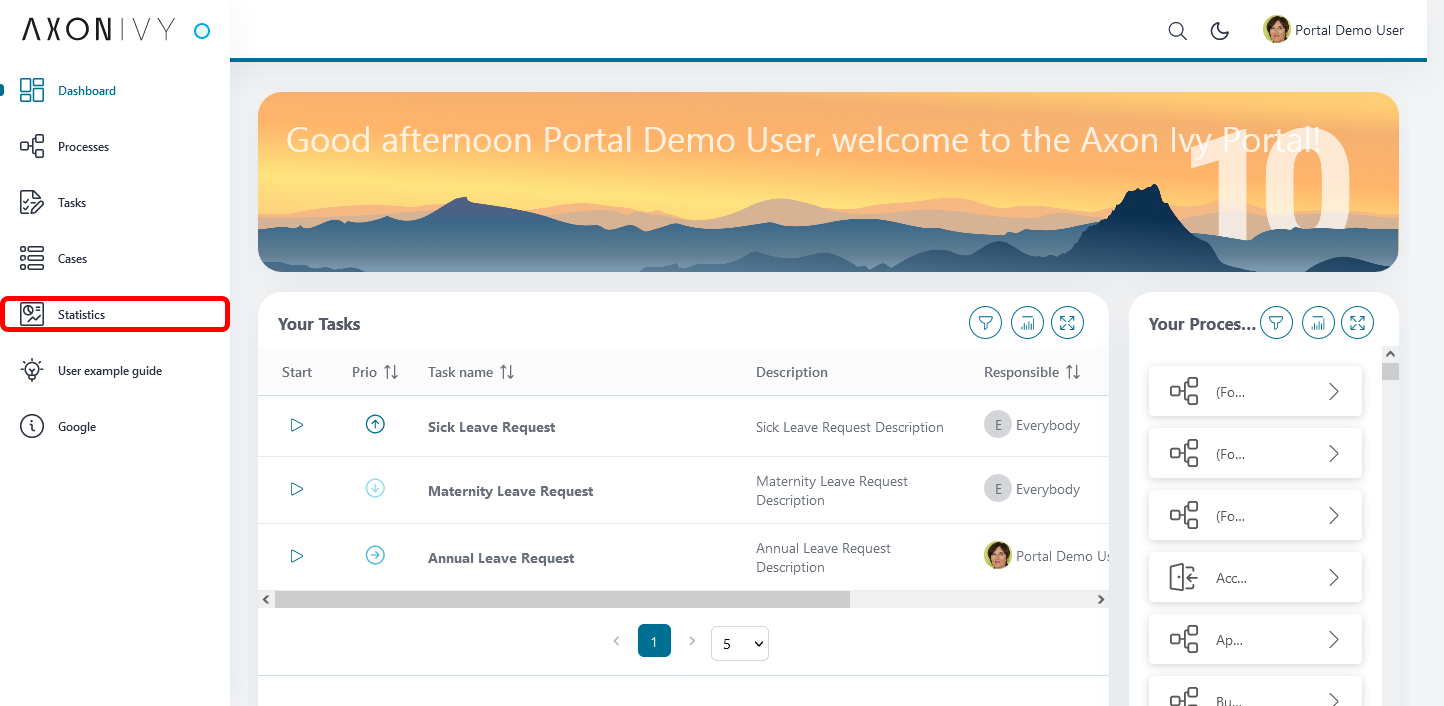Image resolution: width=1444 pixels, height=706 pixels.
Task: Open Maternity Leave Request task name
Action: click(510, 491)
